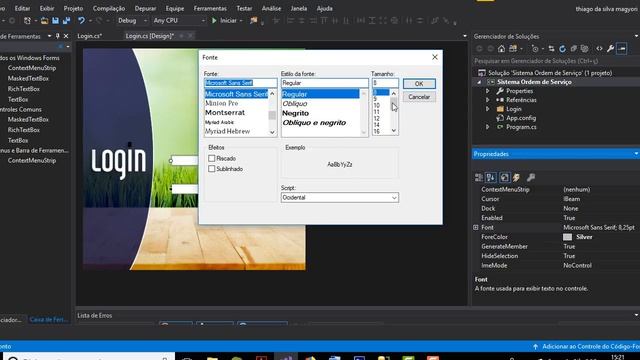Toggle the Sublinhado checkbox
Viewport: 640px width, 360px height.
[211, 169]
